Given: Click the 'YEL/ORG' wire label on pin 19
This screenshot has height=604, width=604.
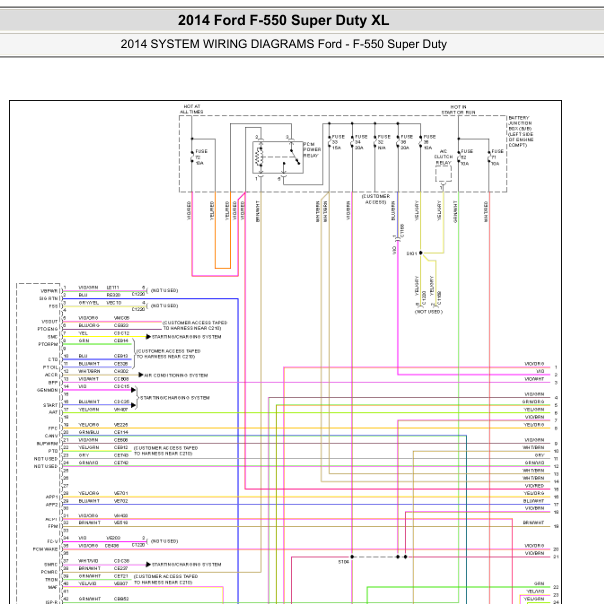Looking at the screenshot, I should tap(89, 424).
